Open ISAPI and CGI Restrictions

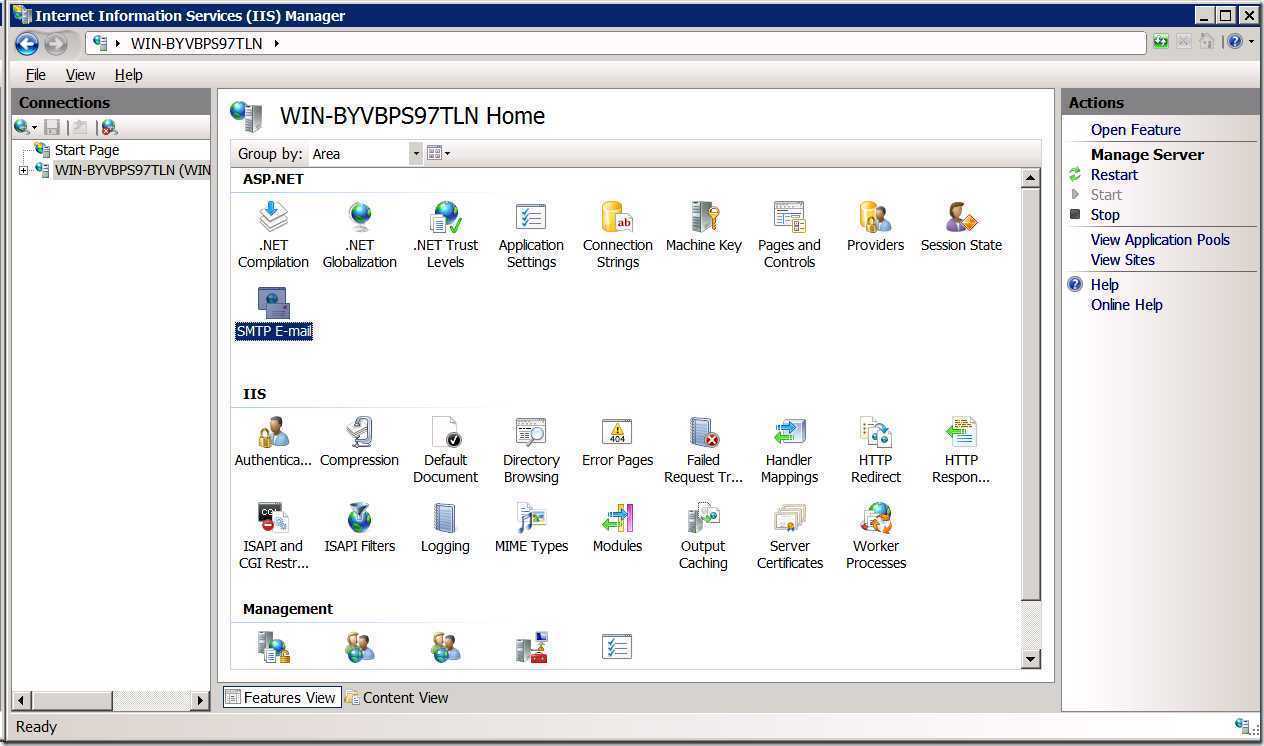point(273,536)
